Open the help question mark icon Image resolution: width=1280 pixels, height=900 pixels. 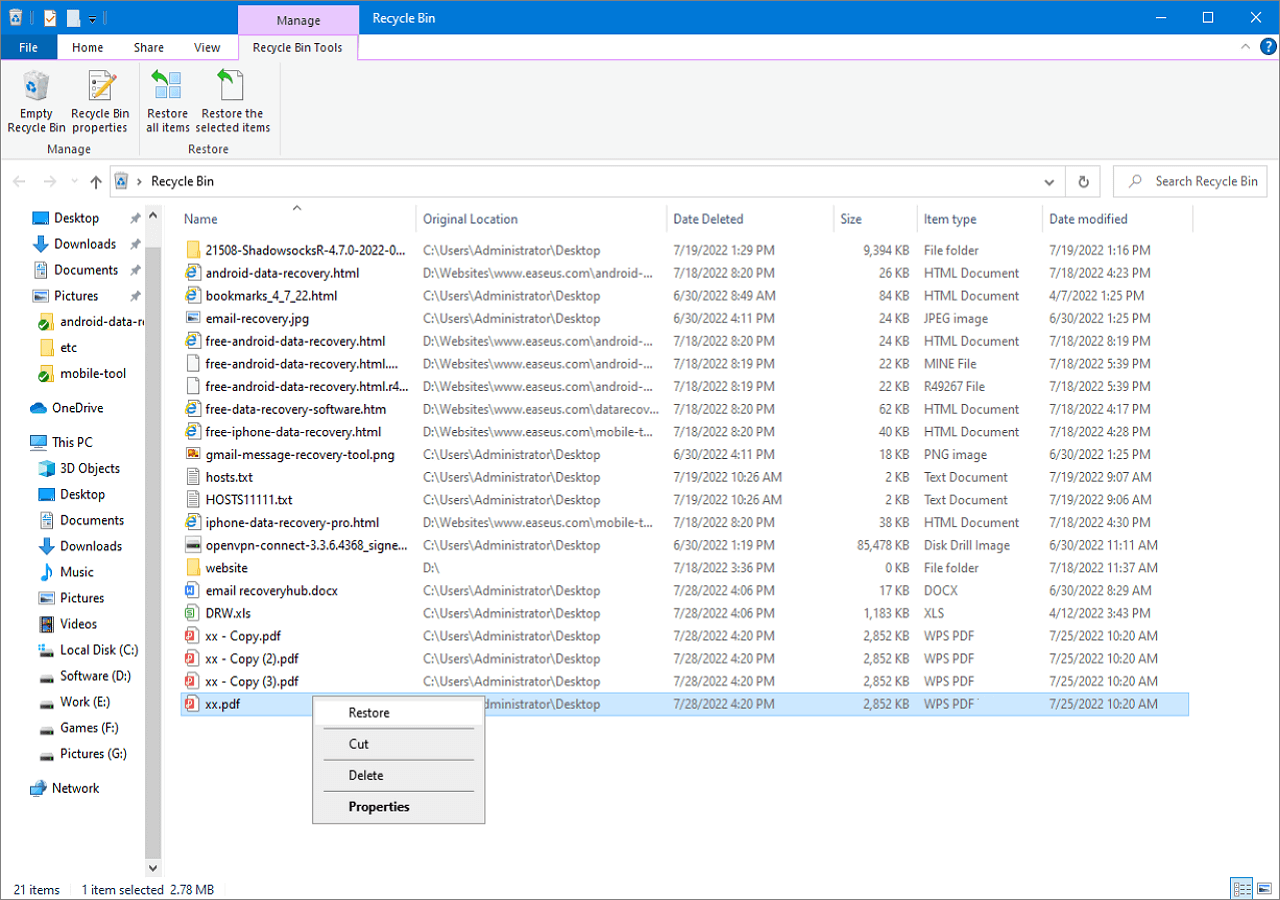(x=1265, y=47)
